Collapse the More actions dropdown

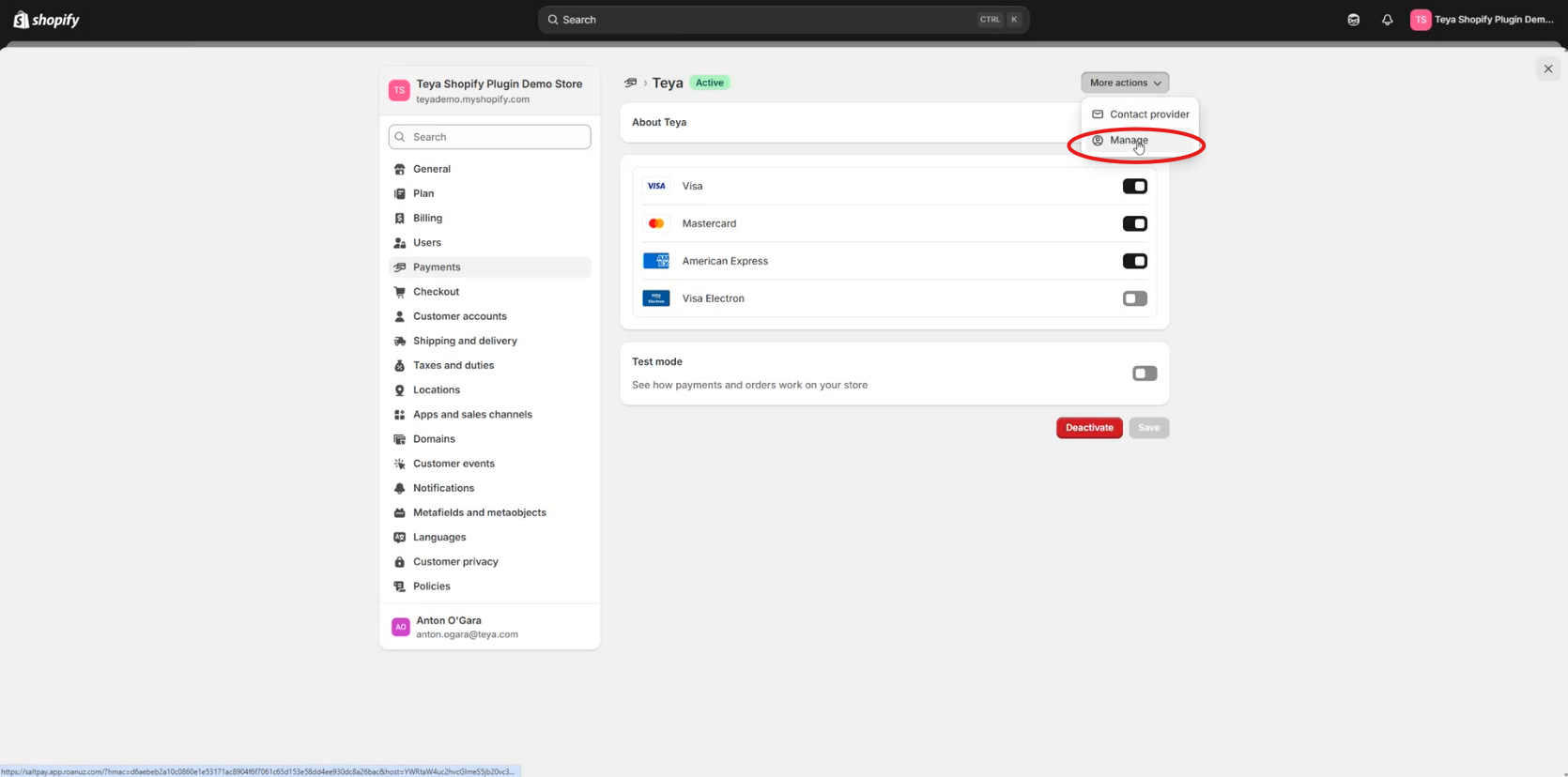1125,83
